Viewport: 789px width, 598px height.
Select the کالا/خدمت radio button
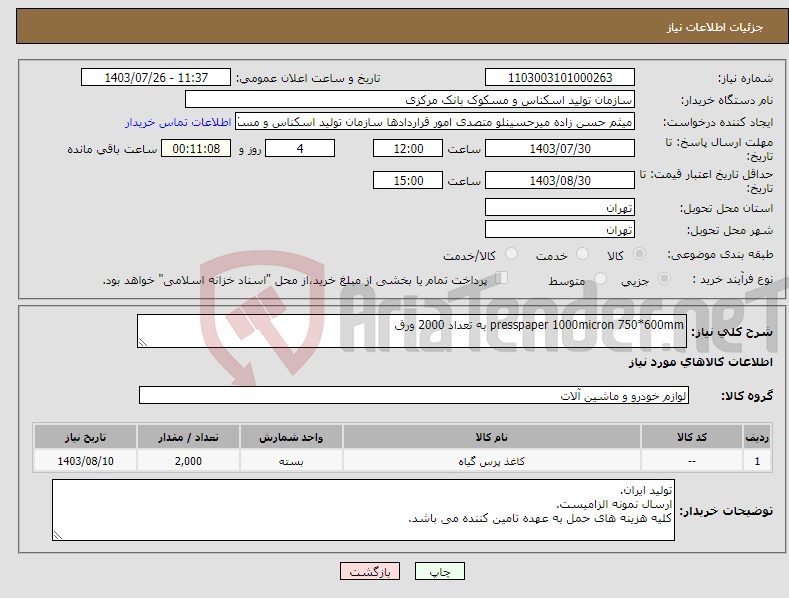pyautogui.click(x=511, y=254)
